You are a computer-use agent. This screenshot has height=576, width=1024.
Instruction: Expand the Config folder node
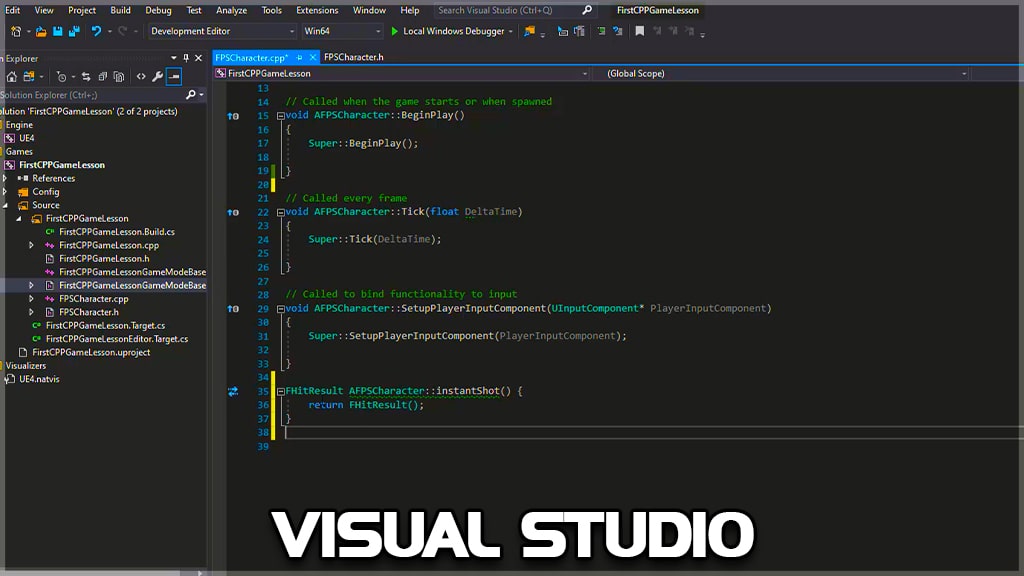5,192
